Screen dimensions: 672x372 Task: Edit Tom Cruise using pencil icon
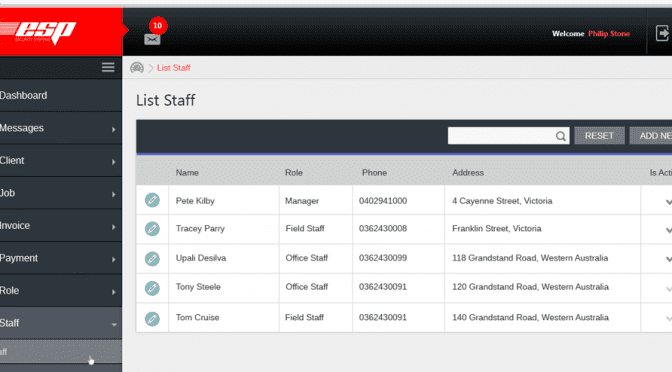pyautogui.click(x=152, y=318)
